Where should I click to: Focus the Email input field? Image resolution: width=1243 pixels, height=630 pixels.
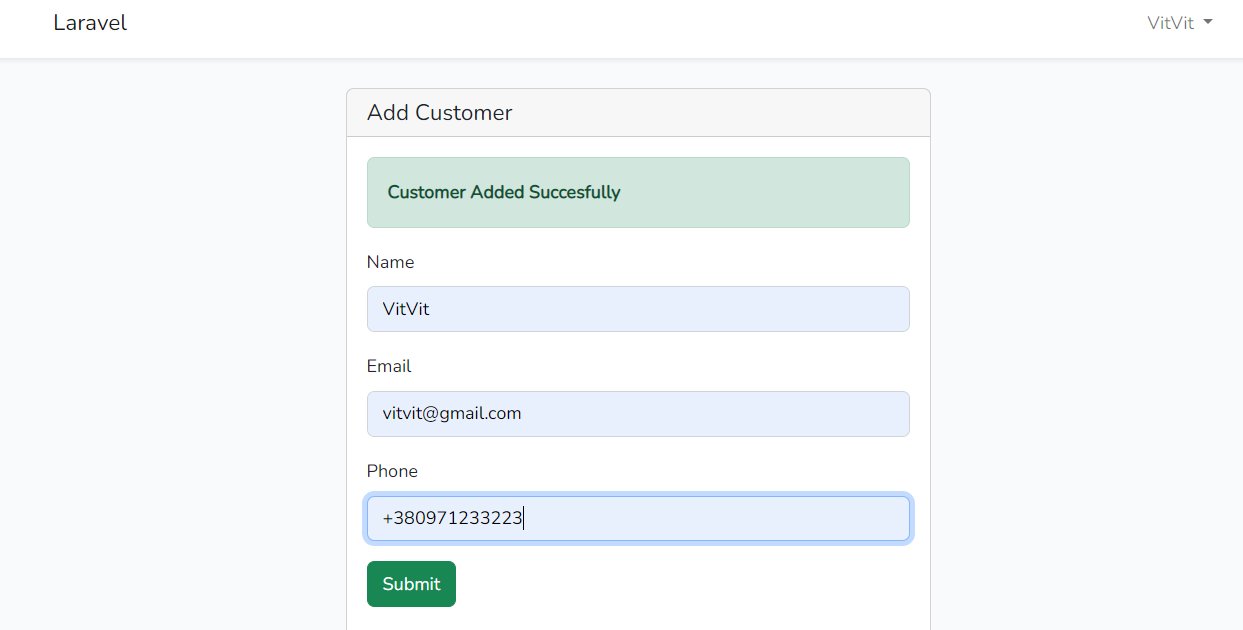point(638,414)
